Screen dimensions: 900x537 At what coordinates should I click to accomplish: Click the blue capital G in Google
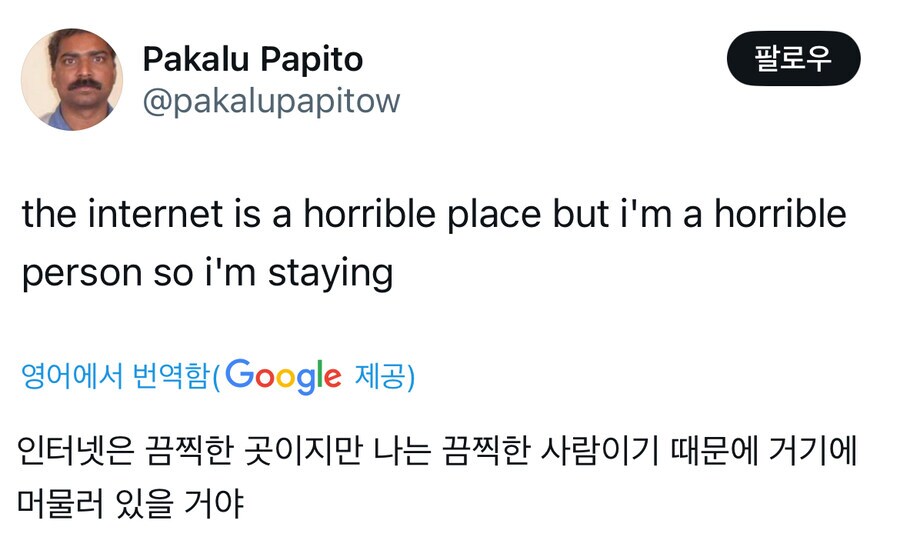239,374
